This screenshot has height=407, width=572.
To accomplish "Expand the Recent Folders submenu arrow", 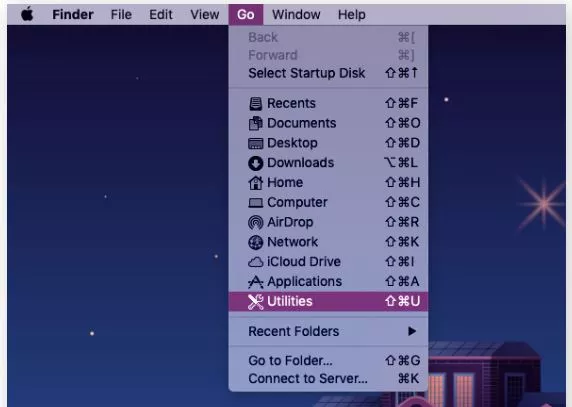I will pyautogui.click(x=412, y=332).
